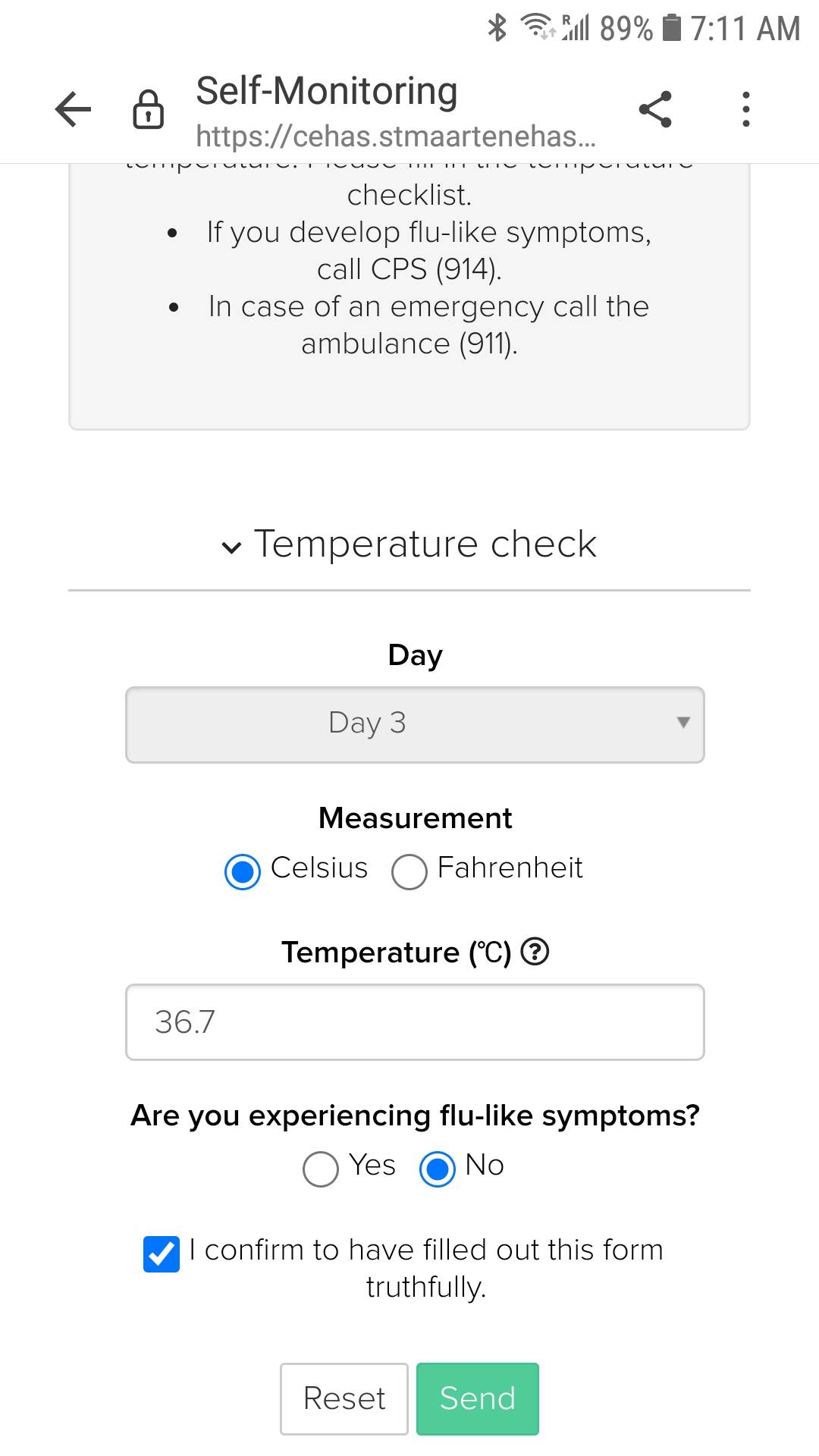Tap the Bluetooth status icon
This screenshot has width=819, height=1456.
[x=497, y=28]
